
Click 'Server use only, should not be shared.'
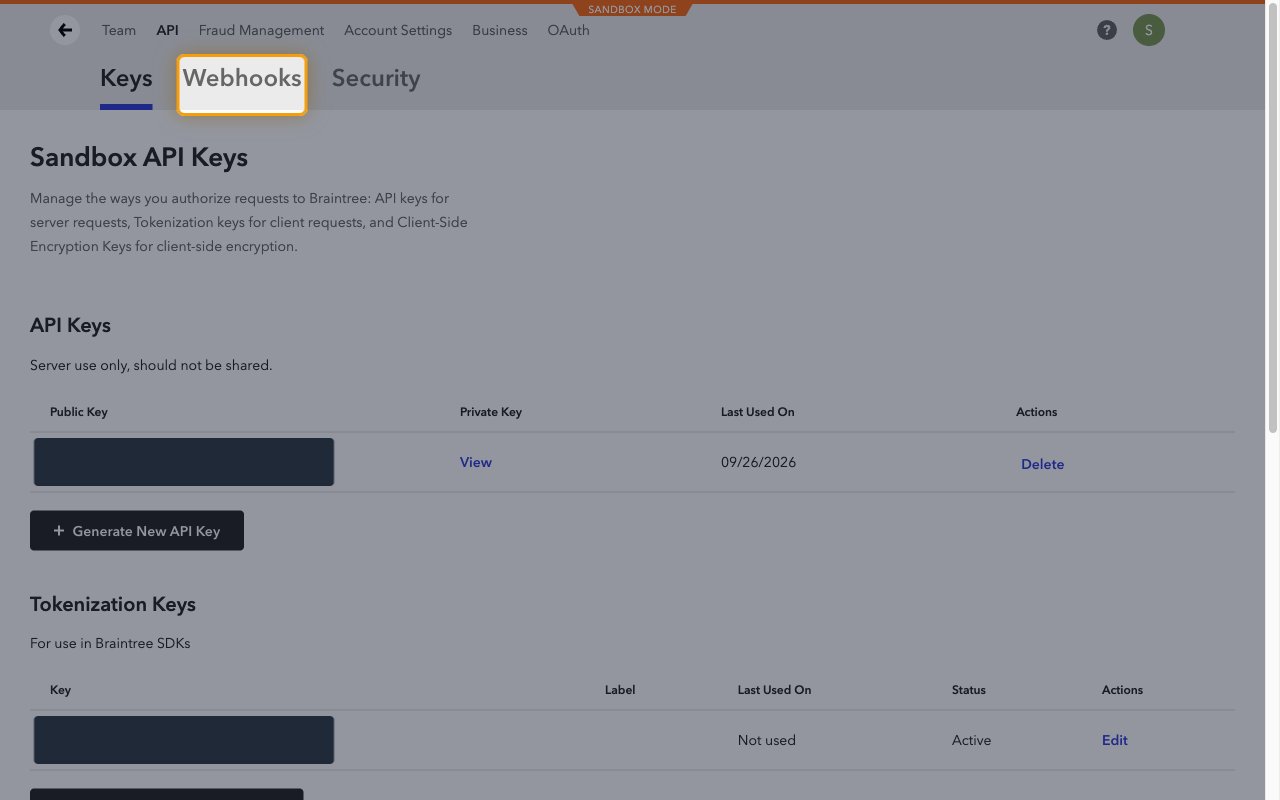point(151,365)
